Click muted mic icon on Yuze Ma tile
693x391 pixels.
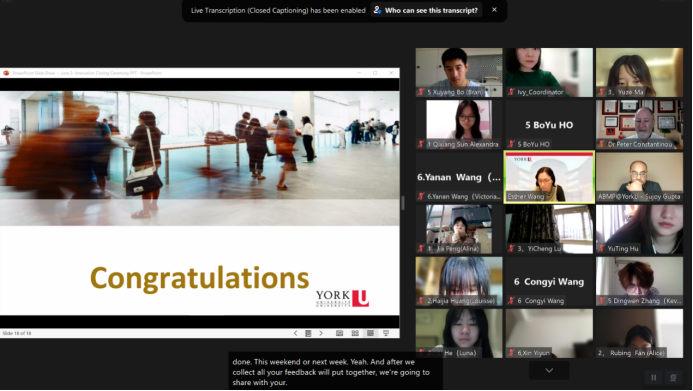(602, 92)
